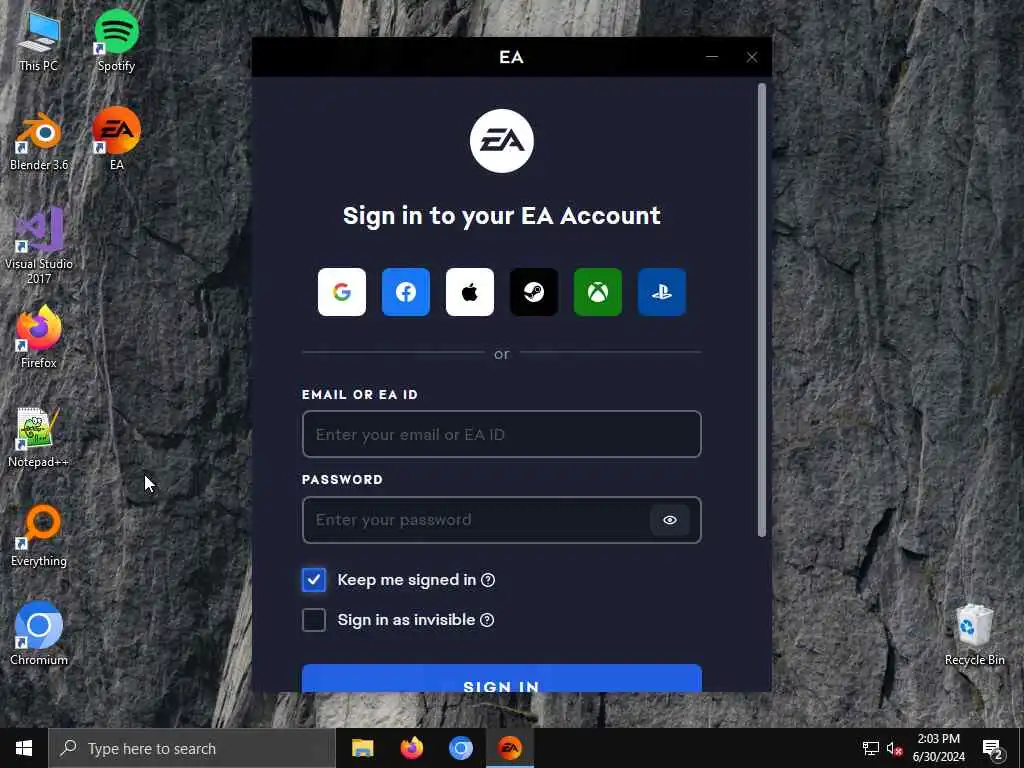1024x768 pixels.
Task: Sign in with Xbox icon
Action: tap(598, 292)
